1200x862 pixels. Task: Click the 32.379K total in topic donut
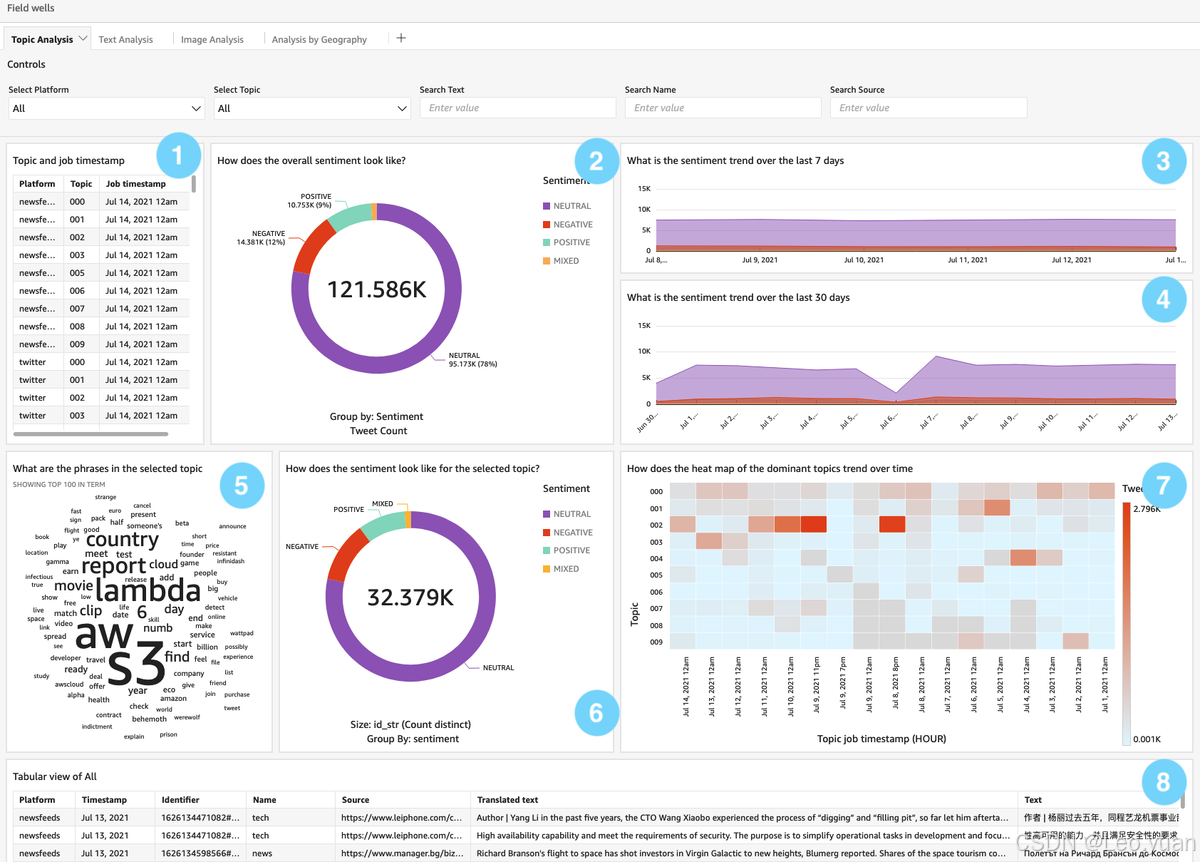point(410,598)
